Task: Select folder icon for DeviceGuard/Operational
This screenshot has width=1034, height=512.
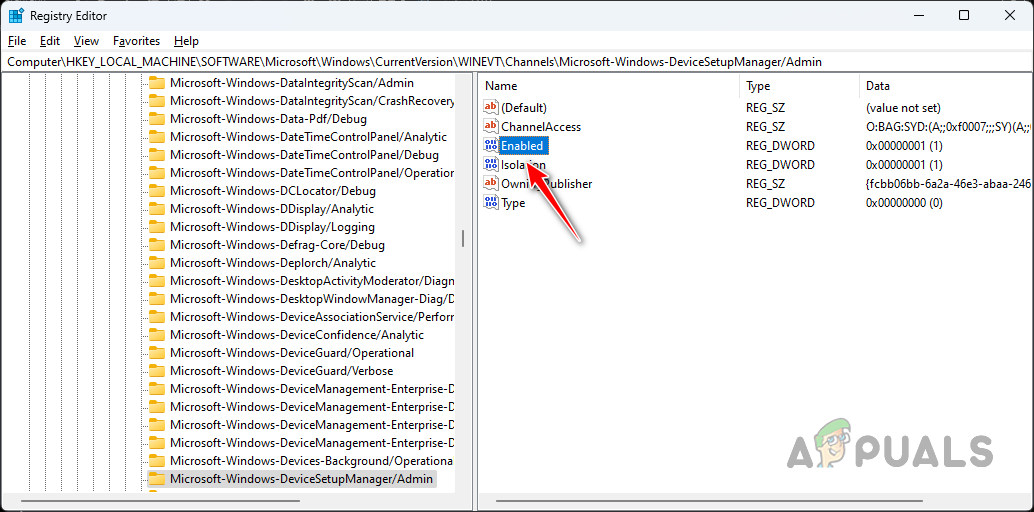Action: point(156,352)
